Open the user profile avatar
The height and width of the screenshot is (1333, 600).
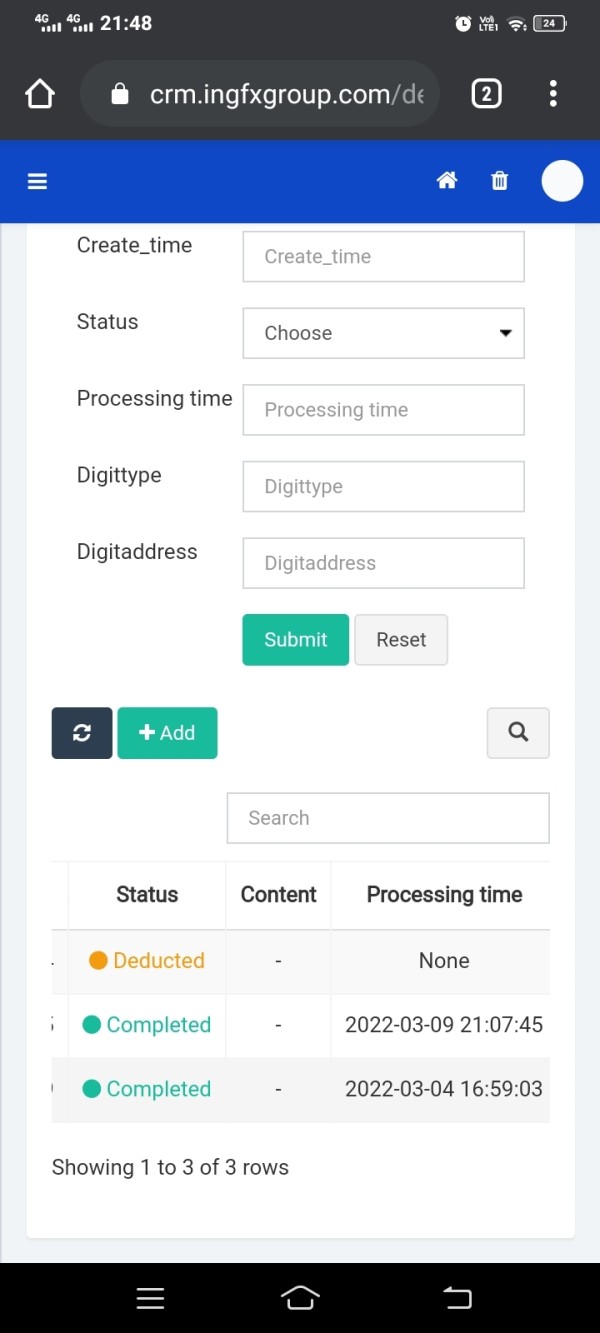[562, 181]
